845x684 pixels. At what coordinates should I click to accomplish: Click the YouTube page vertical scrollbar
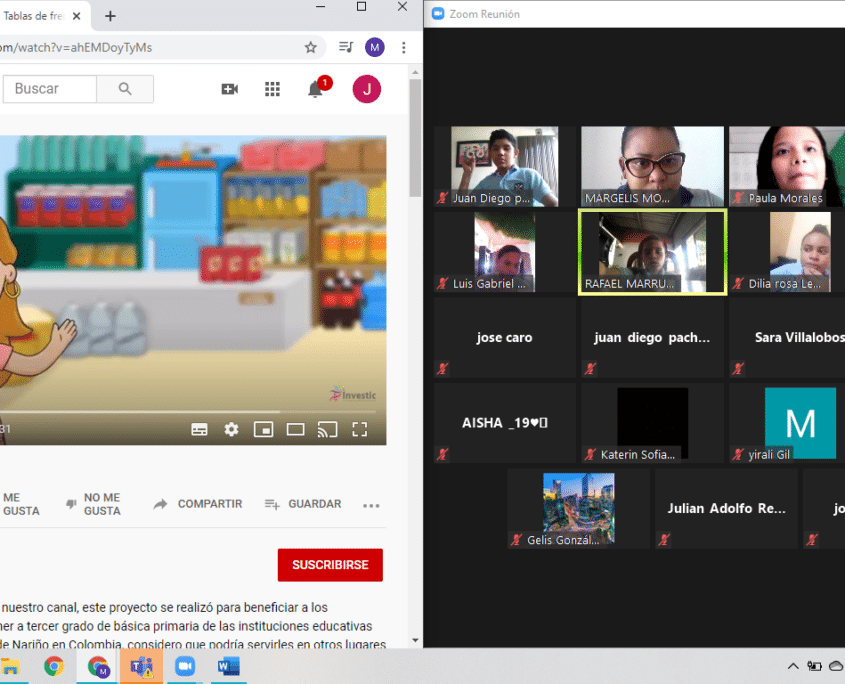(x=415, y=138)
